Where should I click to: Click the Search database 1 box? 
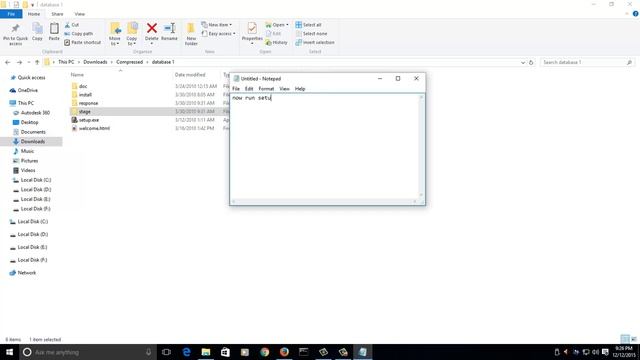click(x=587, y=62)
